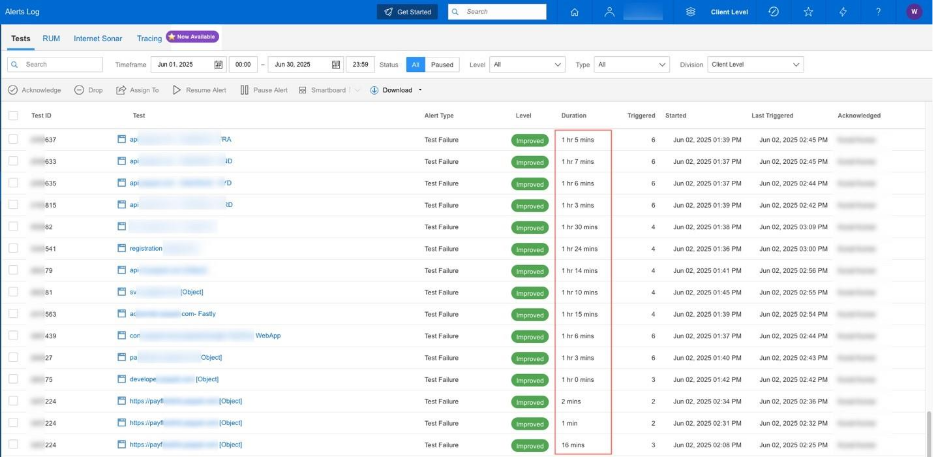This screenshot has height=457, width=936.
Task: Sort by the Duration column header
Action: coord(574,116)
